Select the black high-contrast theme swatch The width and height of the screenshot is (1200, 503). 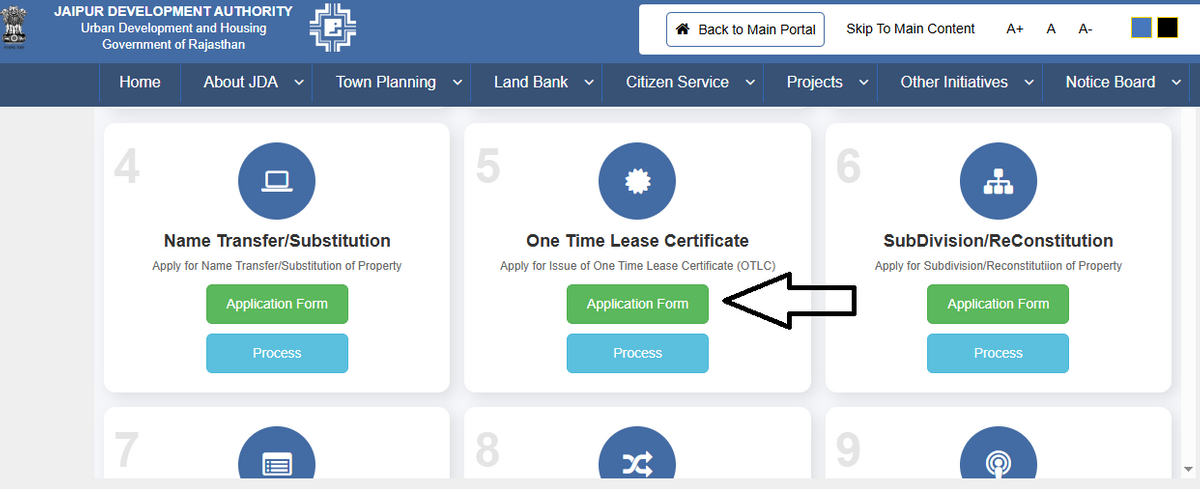pos(1167,28)
